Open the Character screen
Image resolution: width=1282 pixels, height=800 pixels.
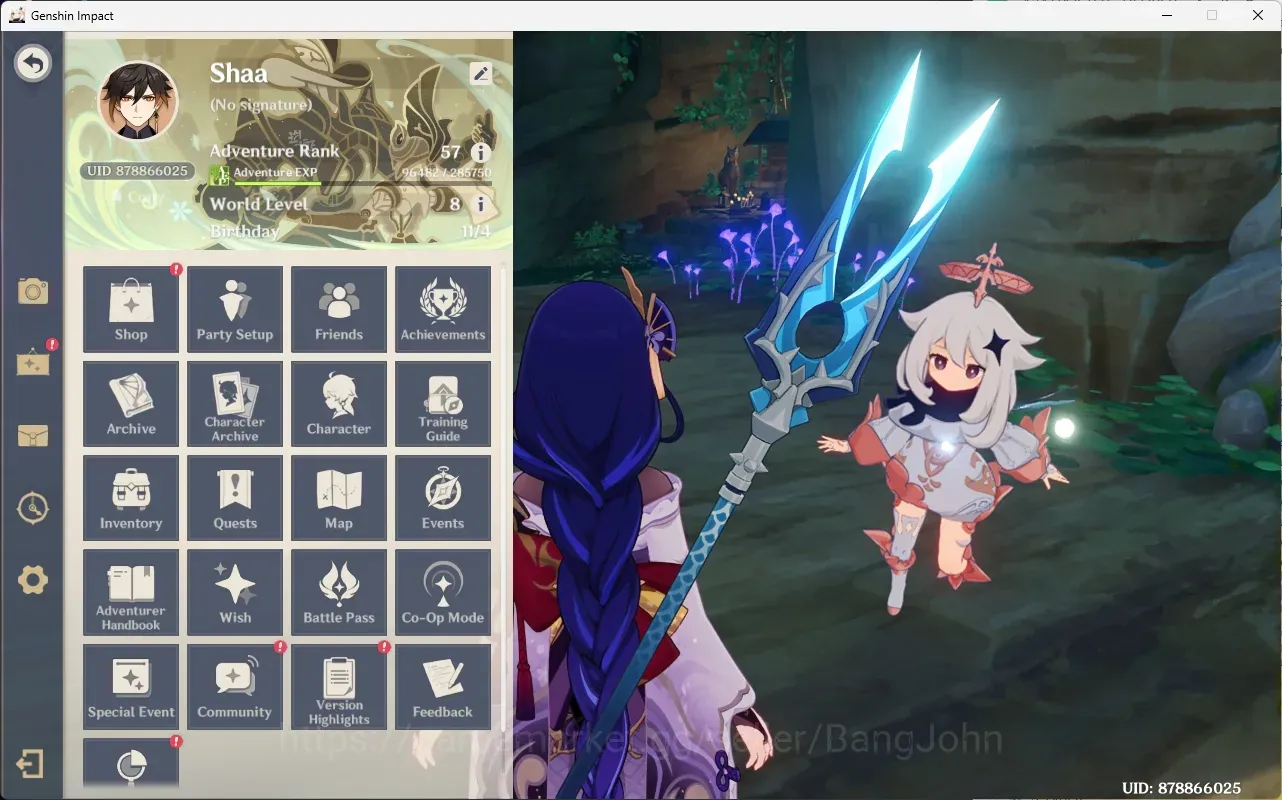[x=339, y=403]
